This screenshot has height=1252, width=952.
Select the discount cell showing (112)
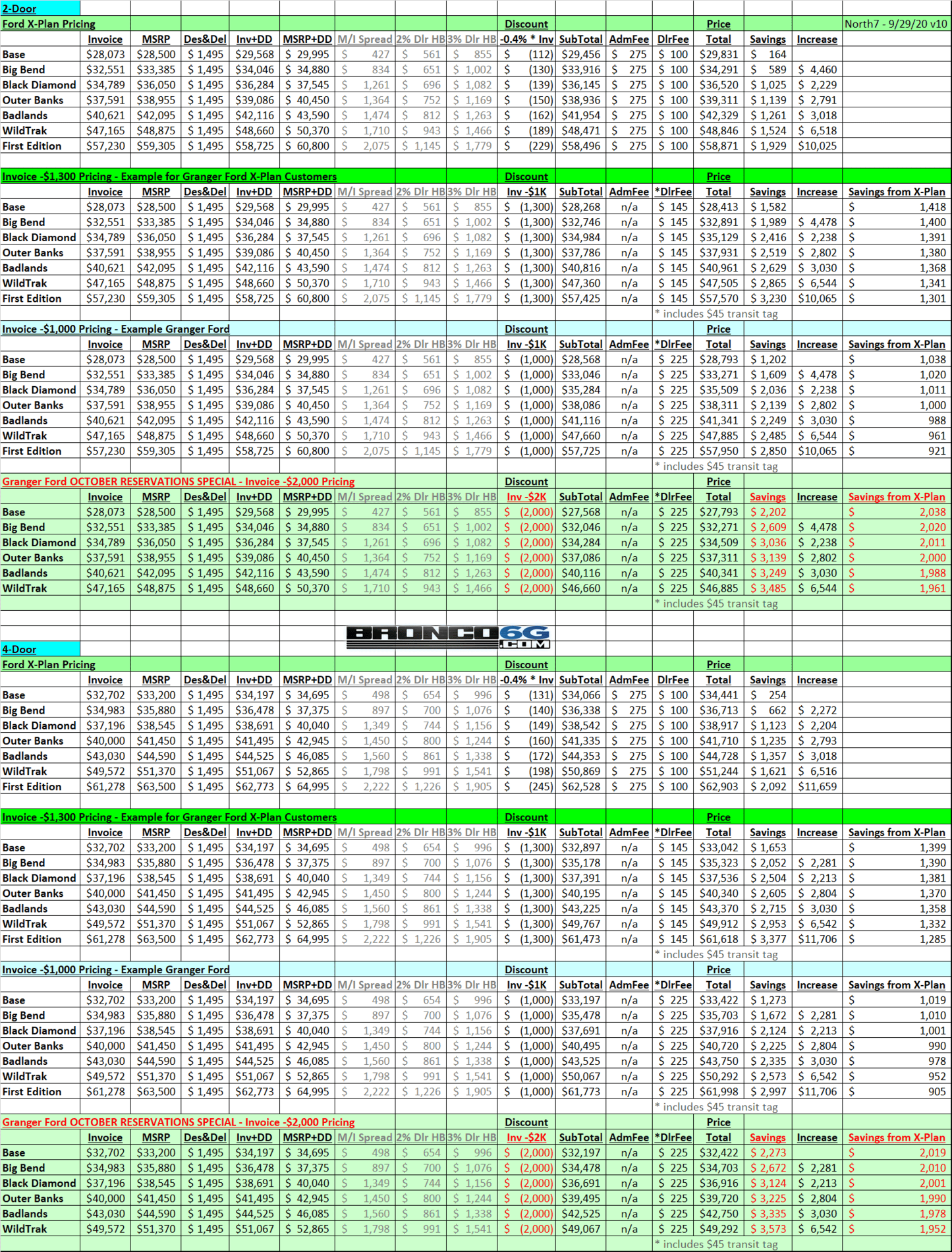click(527, 55)
